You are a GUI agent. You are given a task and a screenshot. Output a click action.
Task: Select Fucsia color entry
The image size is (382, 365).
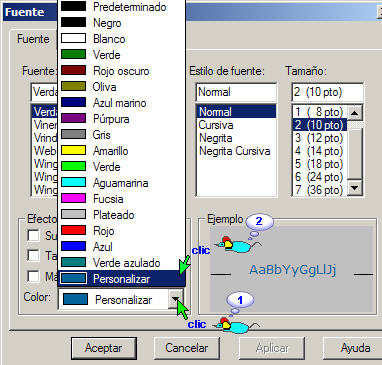coord(122,199)
